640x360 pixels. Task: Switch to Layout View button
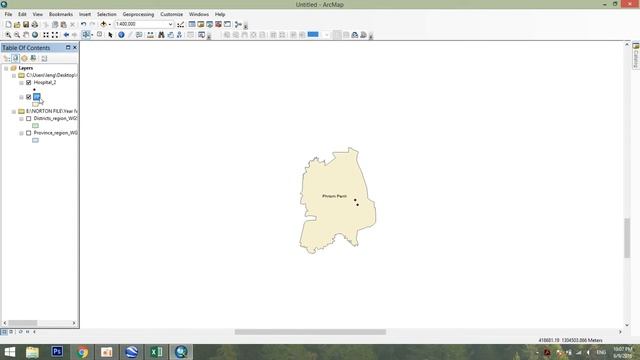coord(11,332)
